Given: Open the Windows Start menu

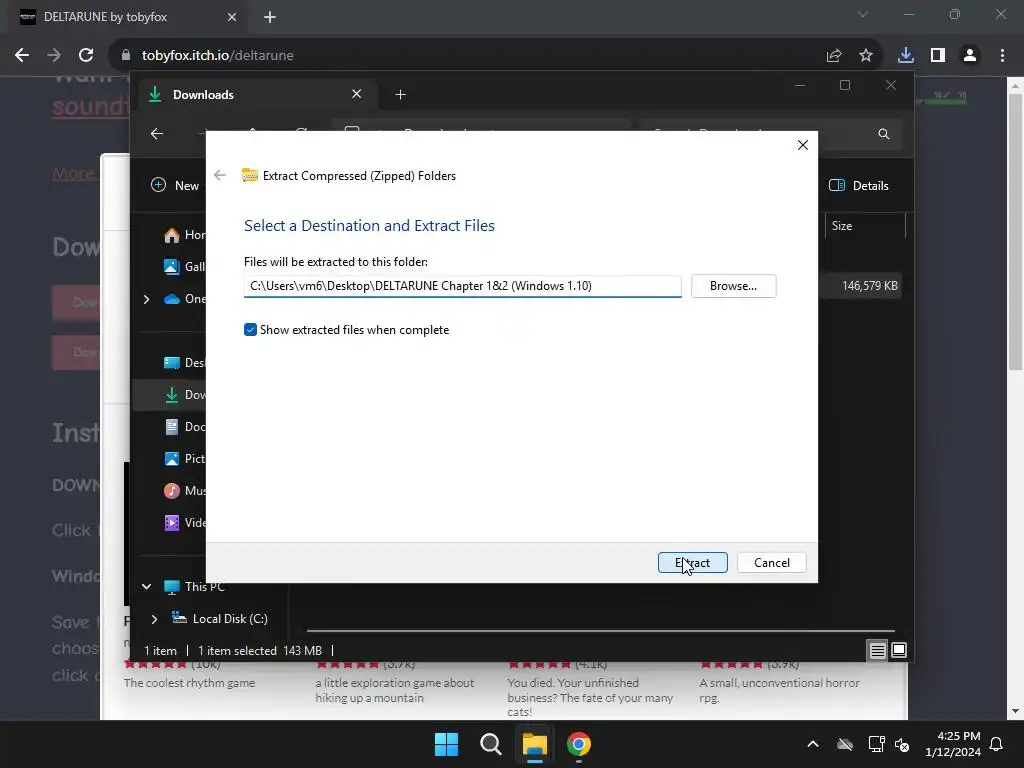Looking at the screenshot, I should point(447,744).
